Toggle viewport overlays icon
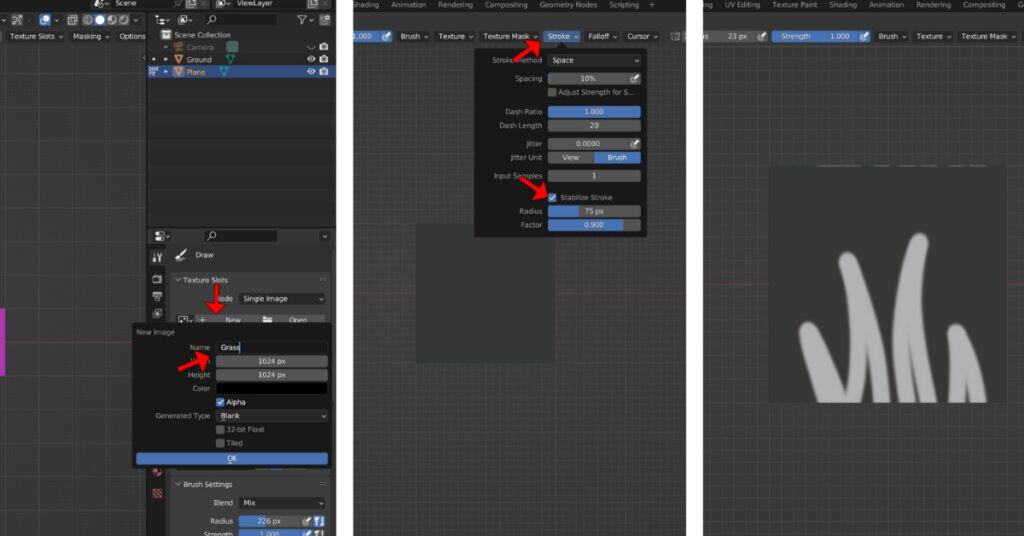Viewport: 1024px width, 536px height. [44, 20]
